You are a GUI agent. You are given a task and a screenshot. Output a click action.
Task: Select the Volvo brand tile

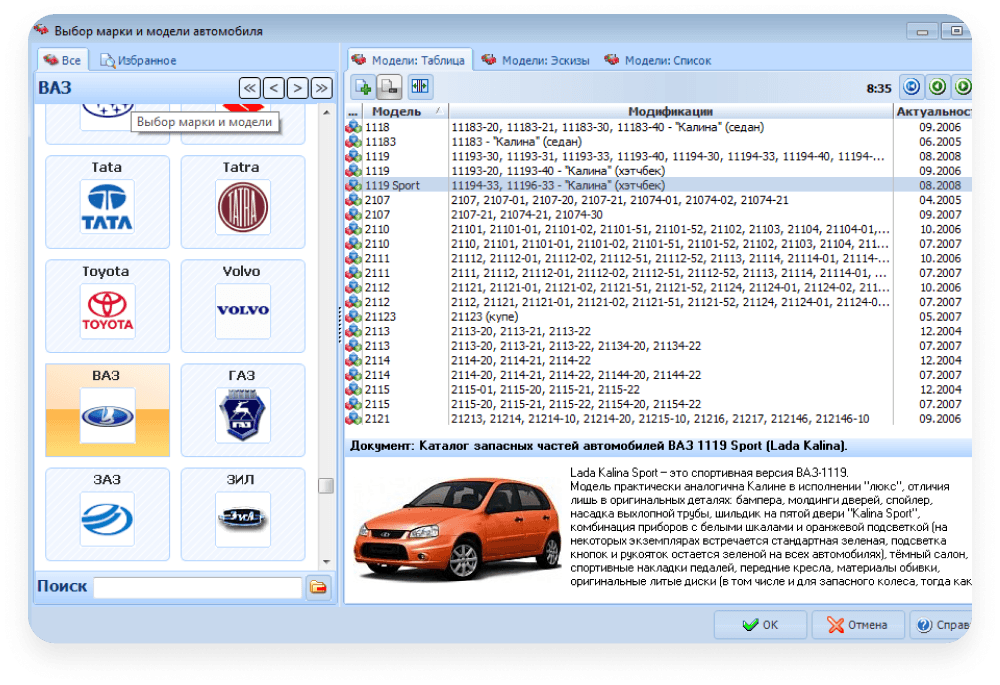click(x=242, y=310)
